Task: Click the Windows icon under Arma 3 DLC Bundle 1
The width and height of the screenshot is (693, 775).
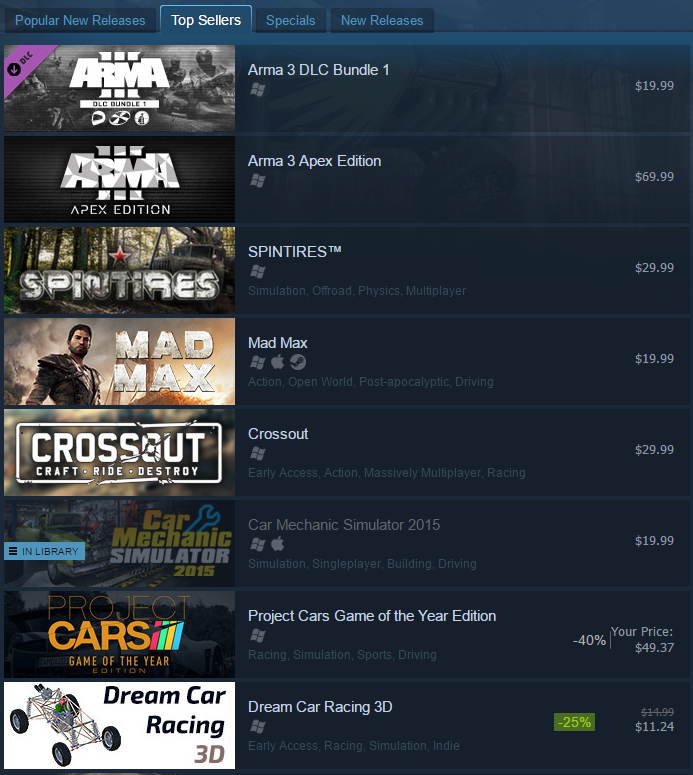Action: point(258,89)
